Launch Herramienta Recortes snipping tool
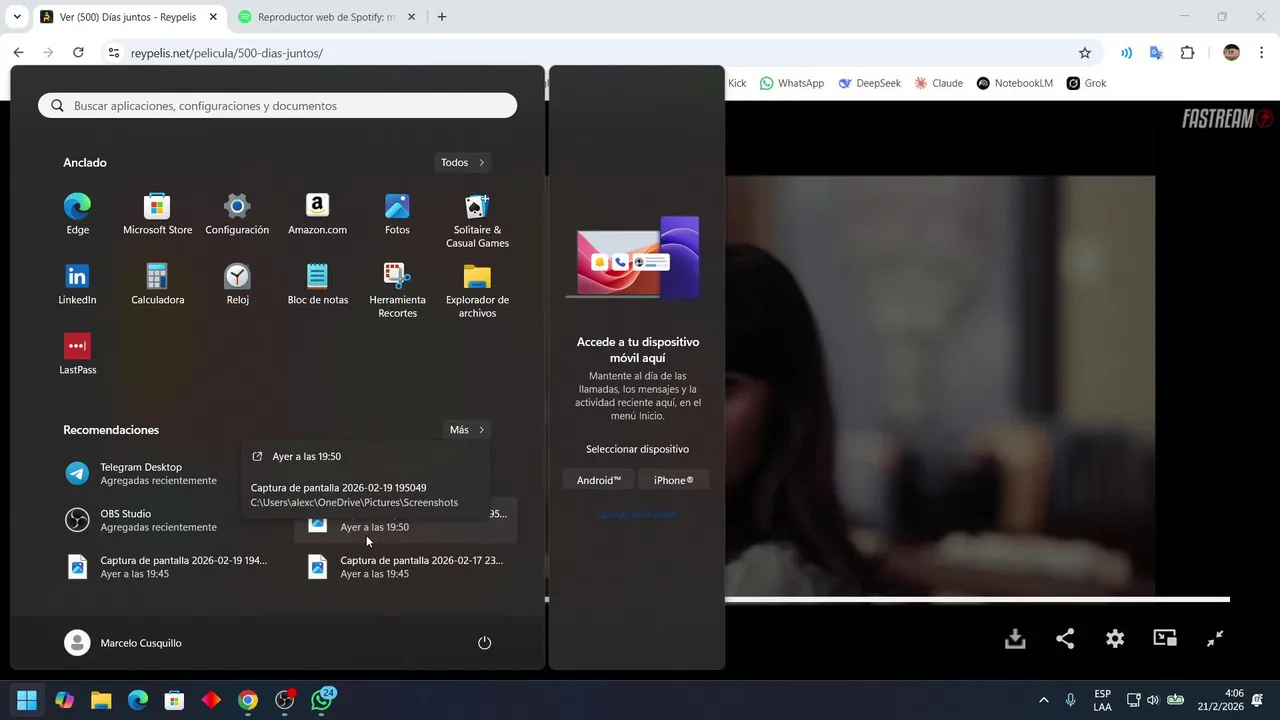 click(x=397, y=291)
